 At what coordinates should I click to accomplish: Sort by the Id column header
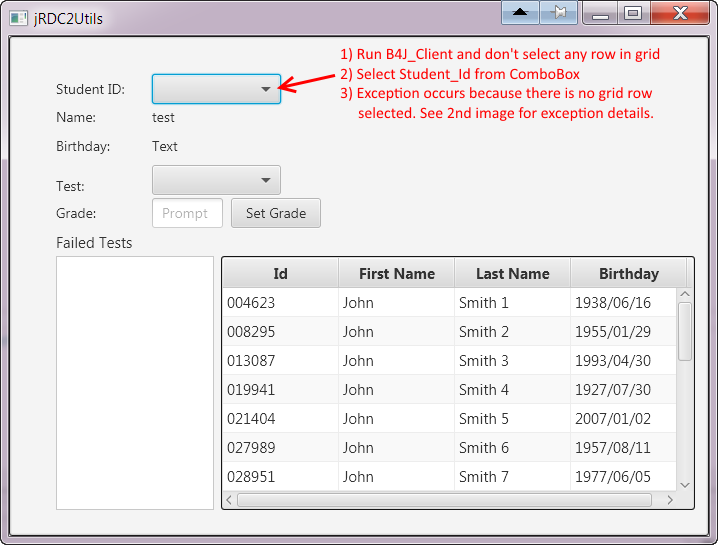(x=280, y=273)
